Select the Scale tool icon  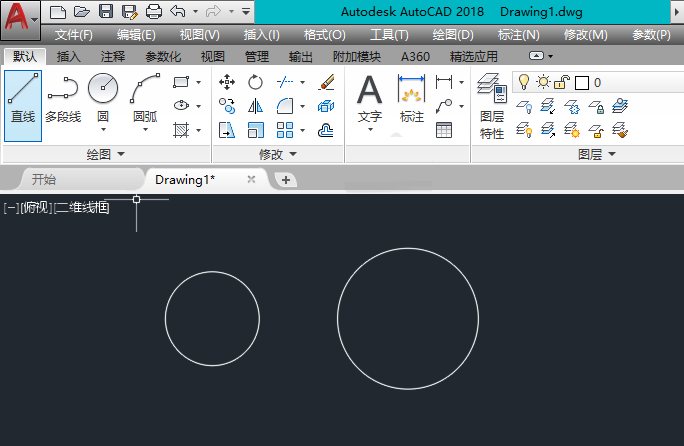[x=256, y=130]
